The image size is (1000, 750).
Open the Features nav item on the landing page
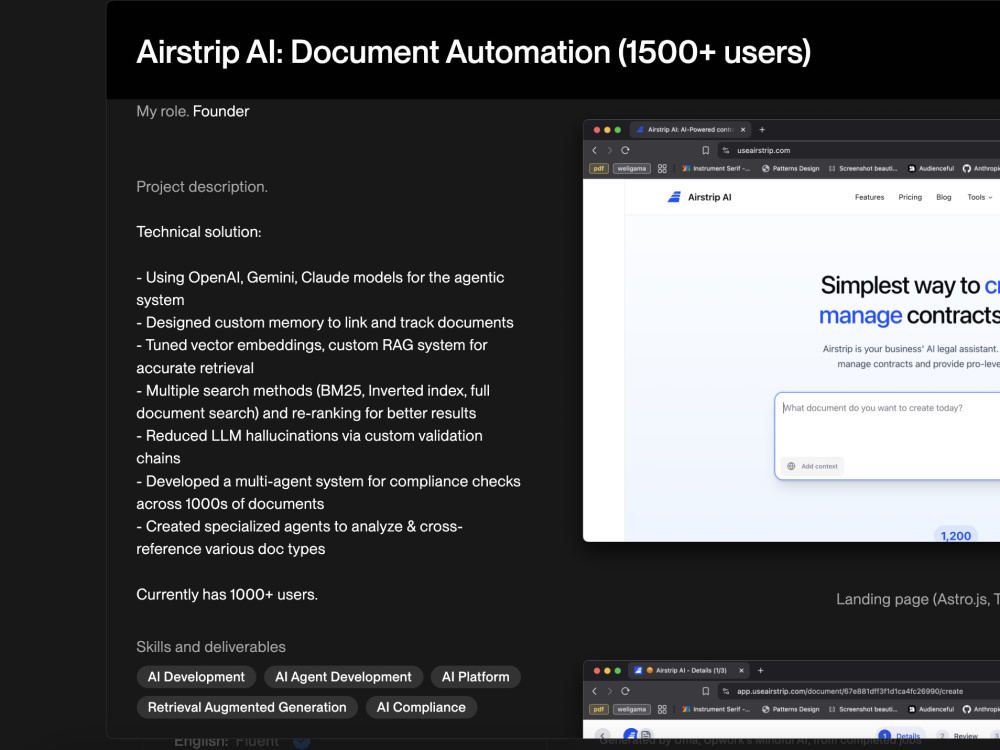pos(869,197)
